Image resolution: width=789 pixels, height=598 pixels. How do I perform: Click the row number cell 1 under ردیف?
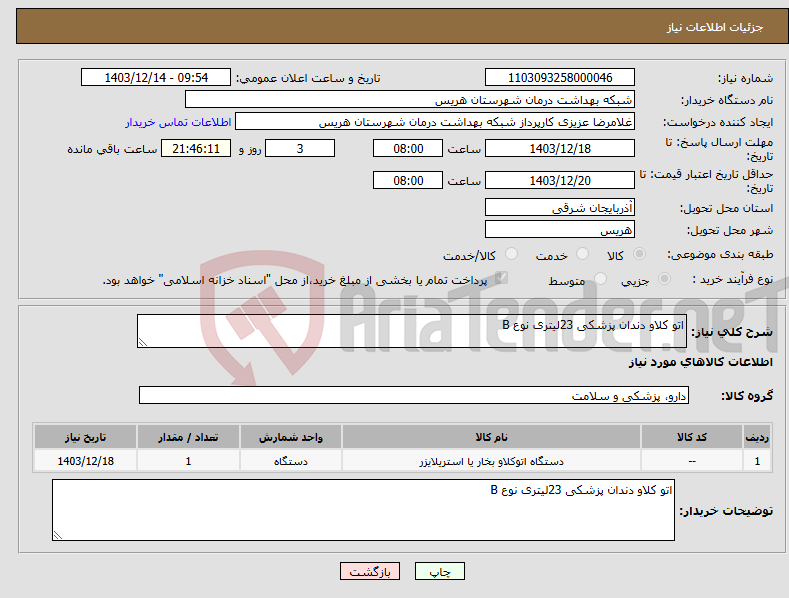757,461
